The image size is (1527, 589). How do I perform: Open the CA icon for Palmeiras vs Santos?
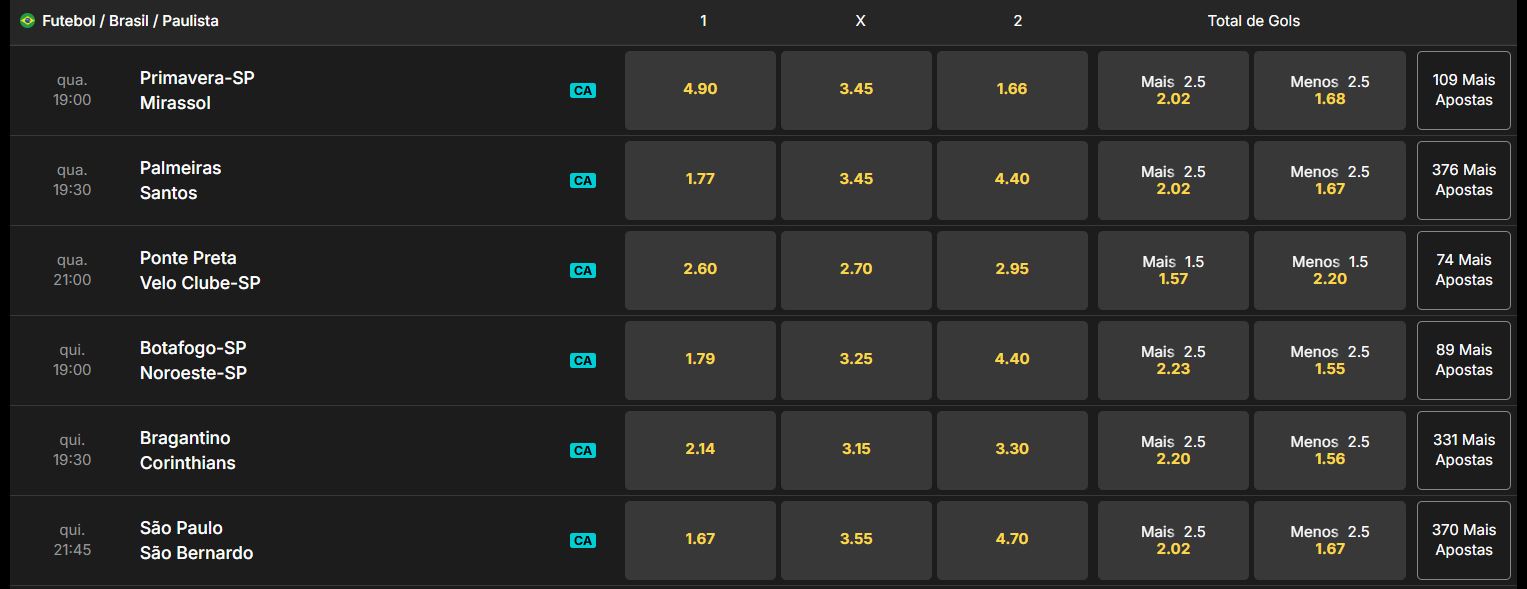pos(583,180)
